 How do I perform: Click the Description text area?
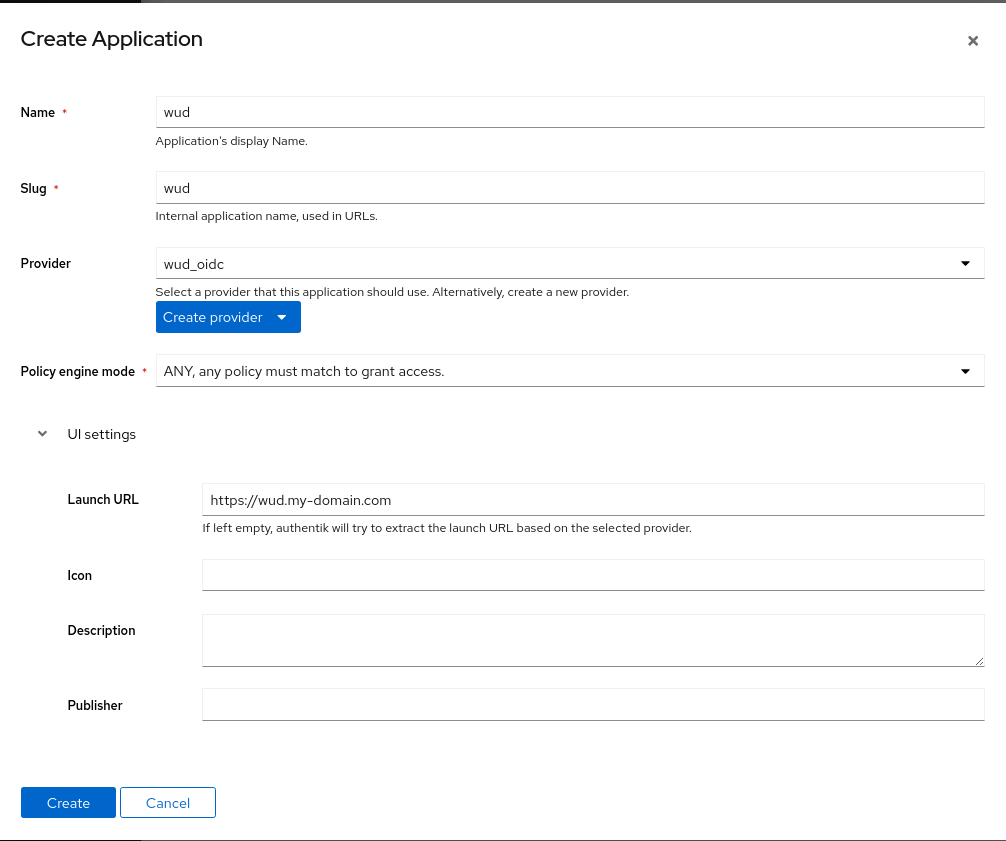coord(593,640)
